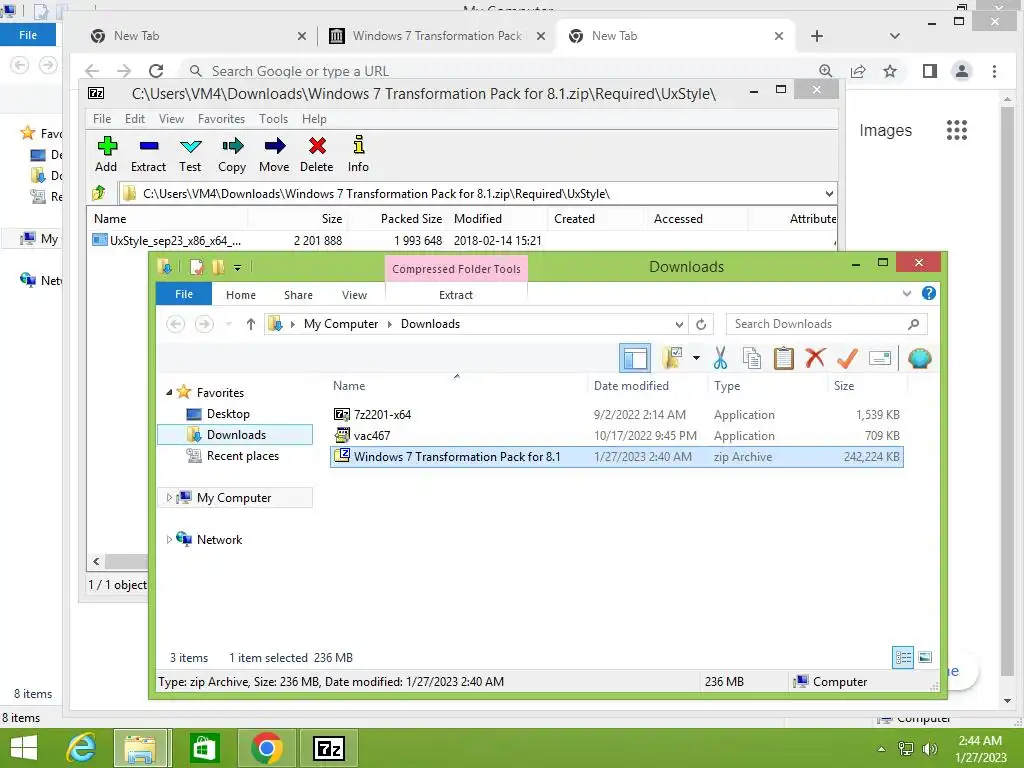This screenshot has width=1024, height=768.
Task: Open the Tools menu in 7-Zip
Action: click(273, 119)
